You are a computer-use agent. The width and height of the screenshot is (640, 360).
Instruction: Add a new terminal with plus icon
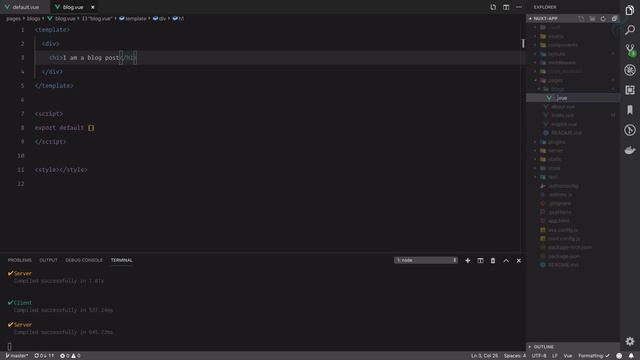[468, 260]
